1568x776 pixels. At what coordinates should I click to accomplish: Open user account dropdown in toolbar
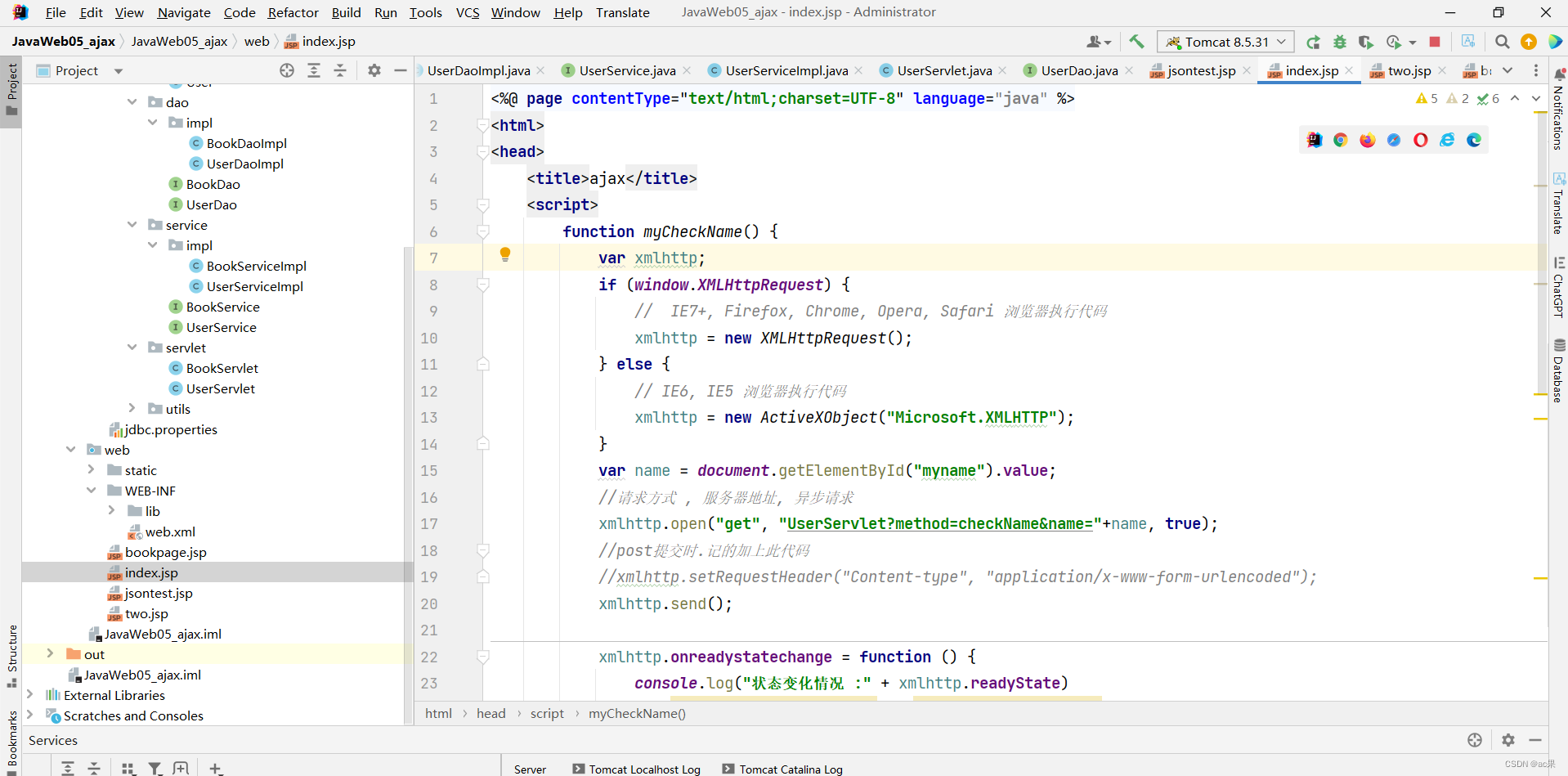pos(1099,42)
